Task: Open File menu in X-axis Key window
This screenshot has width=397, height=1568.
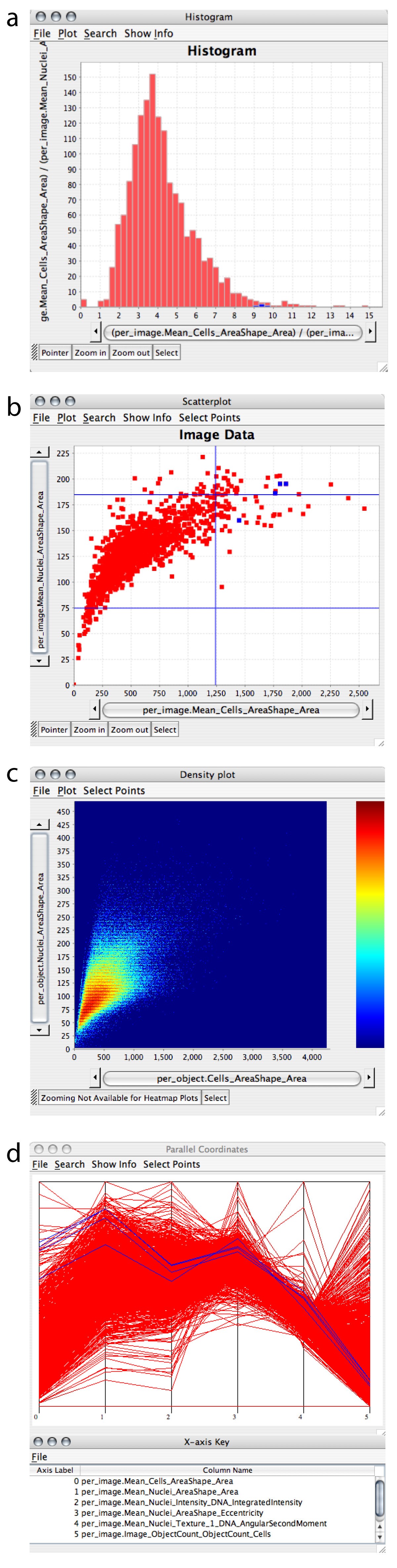Action: tap(40, 1457)
